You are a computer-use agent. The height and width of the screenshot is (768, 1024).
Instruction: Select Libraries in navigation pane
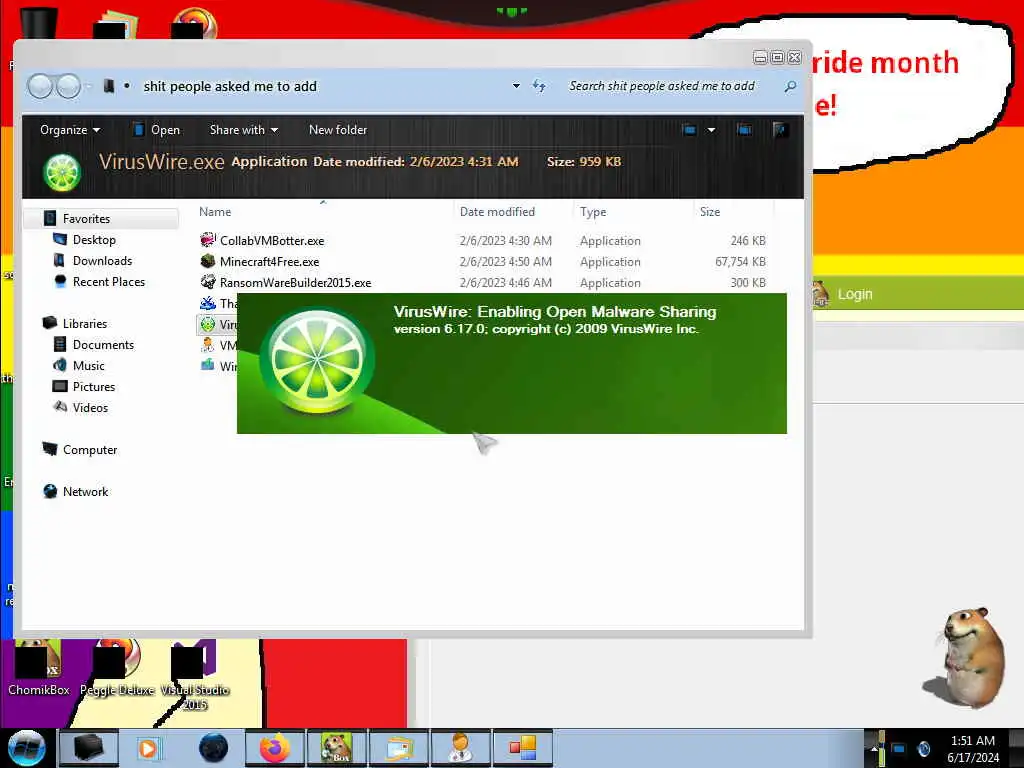84,323
